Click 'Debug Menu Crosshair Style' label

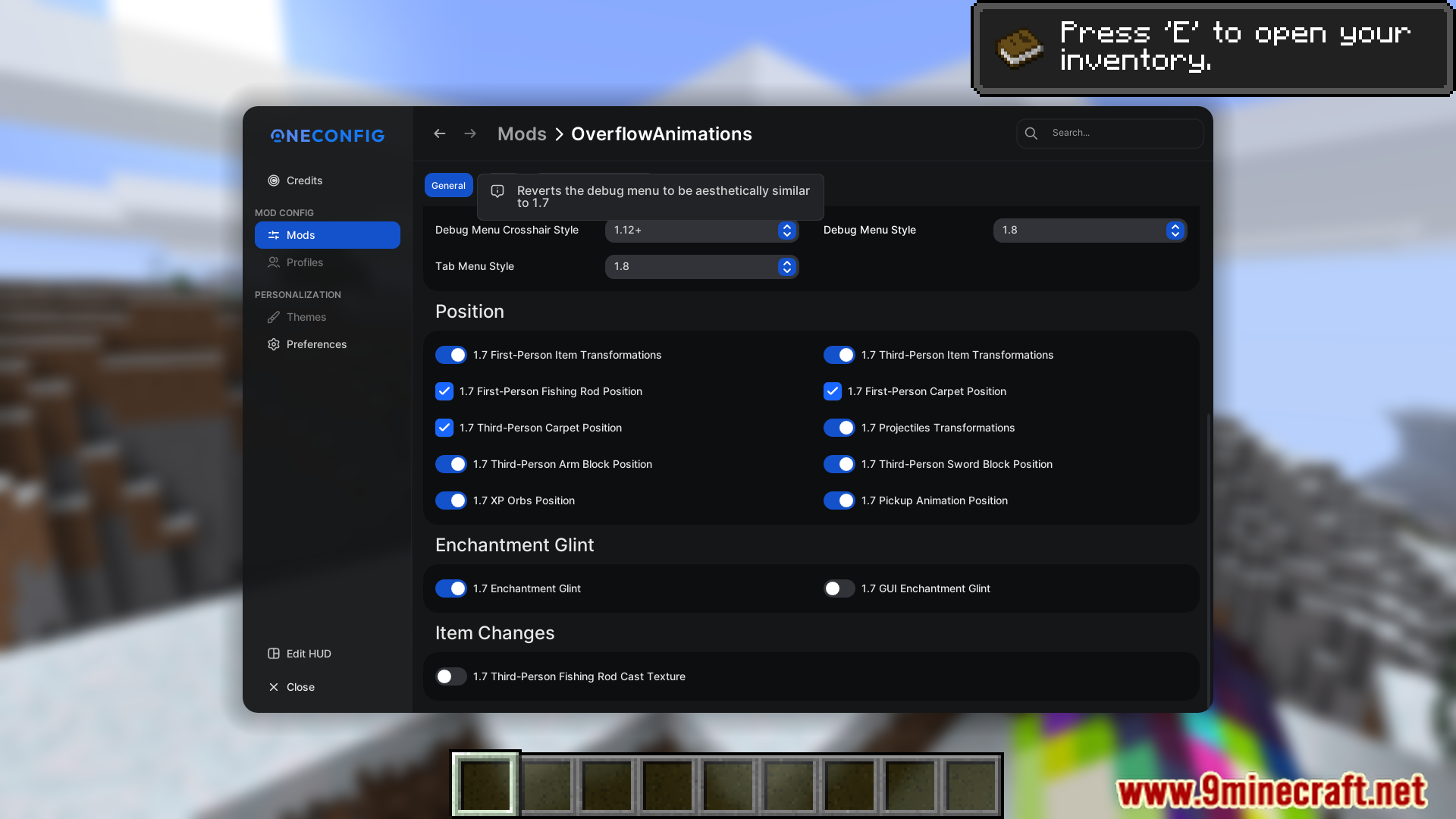(x=507, y=230)
